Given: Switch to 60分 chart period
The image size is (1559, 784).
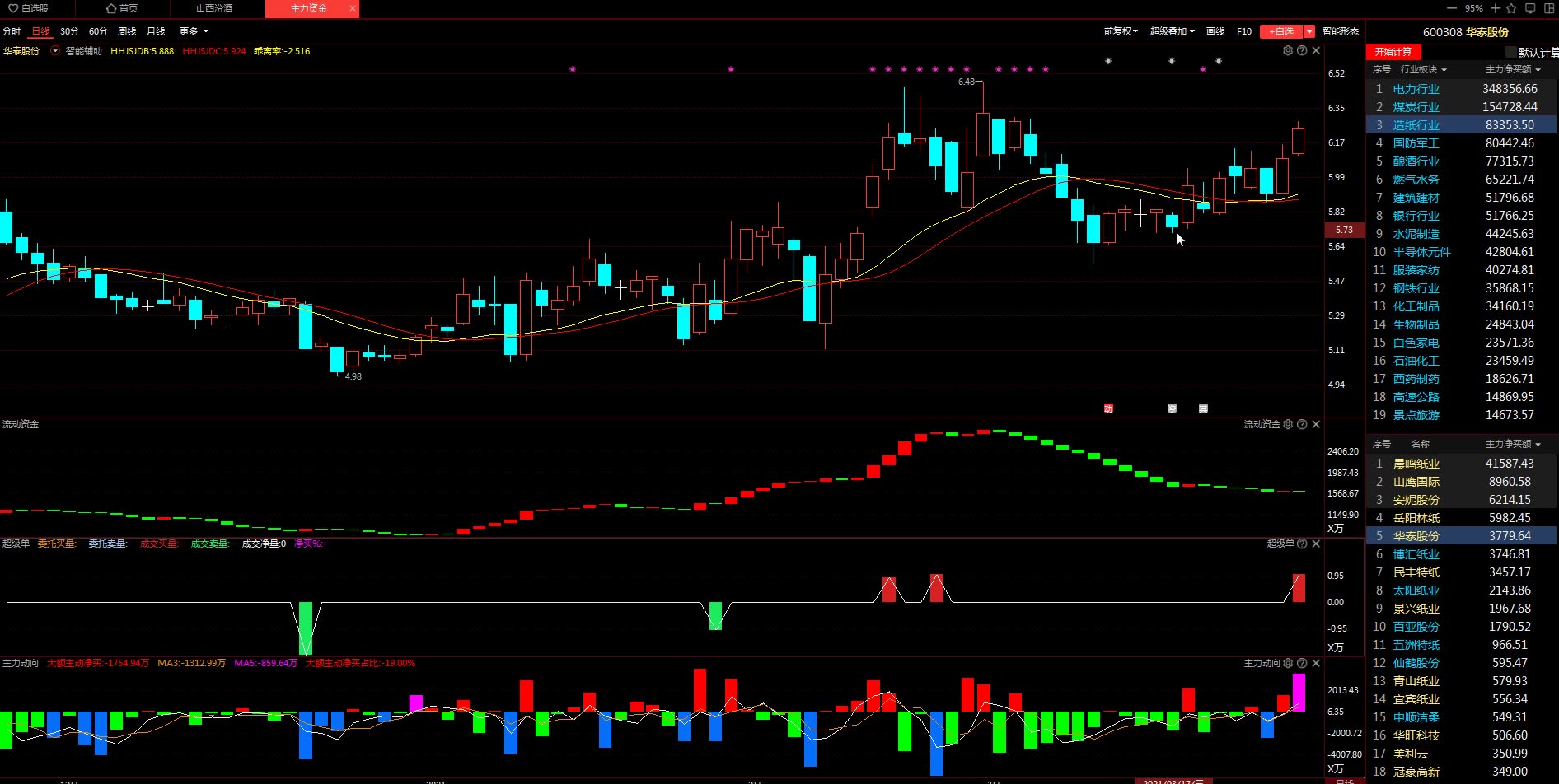Looking at the screenshot, I should click(x=98, y=31).
